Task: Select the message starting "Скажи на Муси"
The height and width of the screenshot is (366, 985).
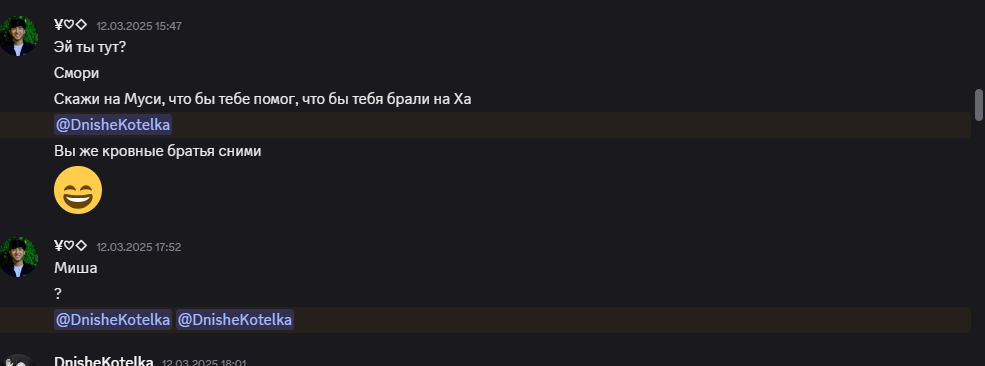Action: coord(263,99)
